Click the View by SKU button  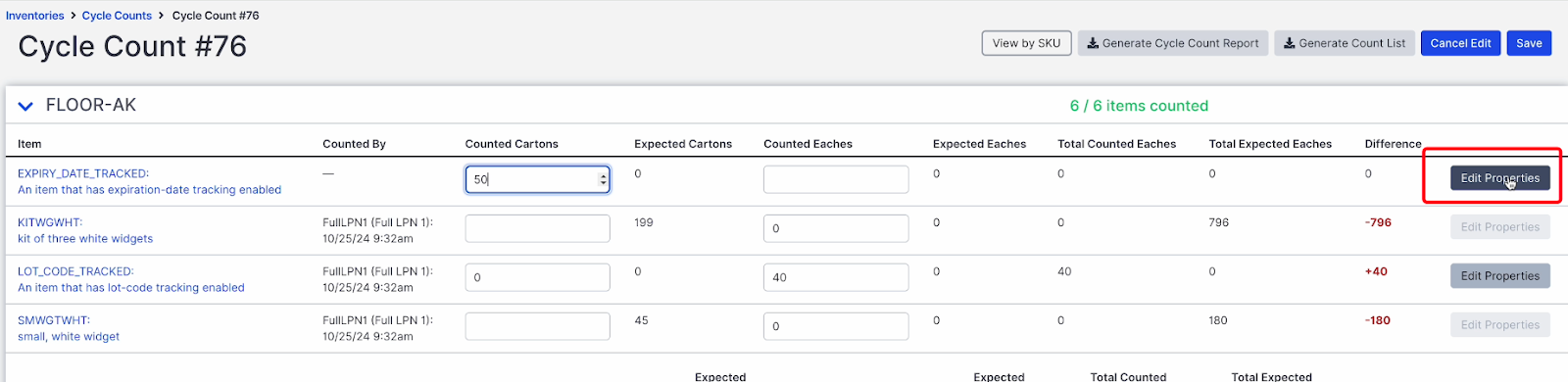click(x=1026, y=43)
